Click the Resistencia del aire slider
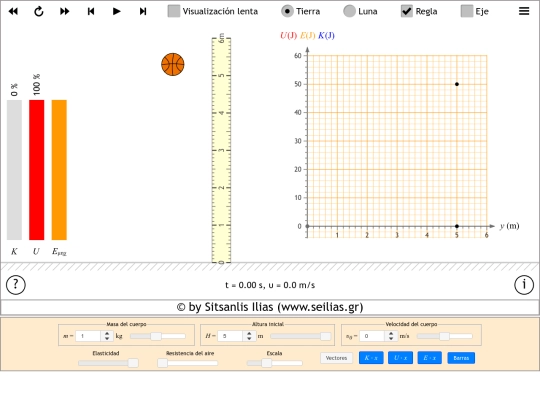540x405 pixels. (188, 363)
